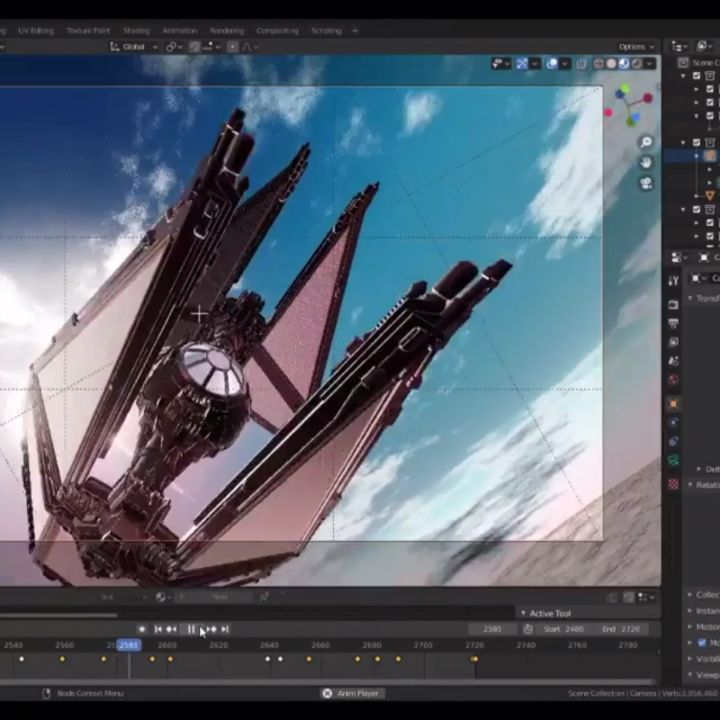This screenshot has width=720, height=720.
Task: Click the blue 2585 playhead frame indicator
Action: [x=129, y=645]
